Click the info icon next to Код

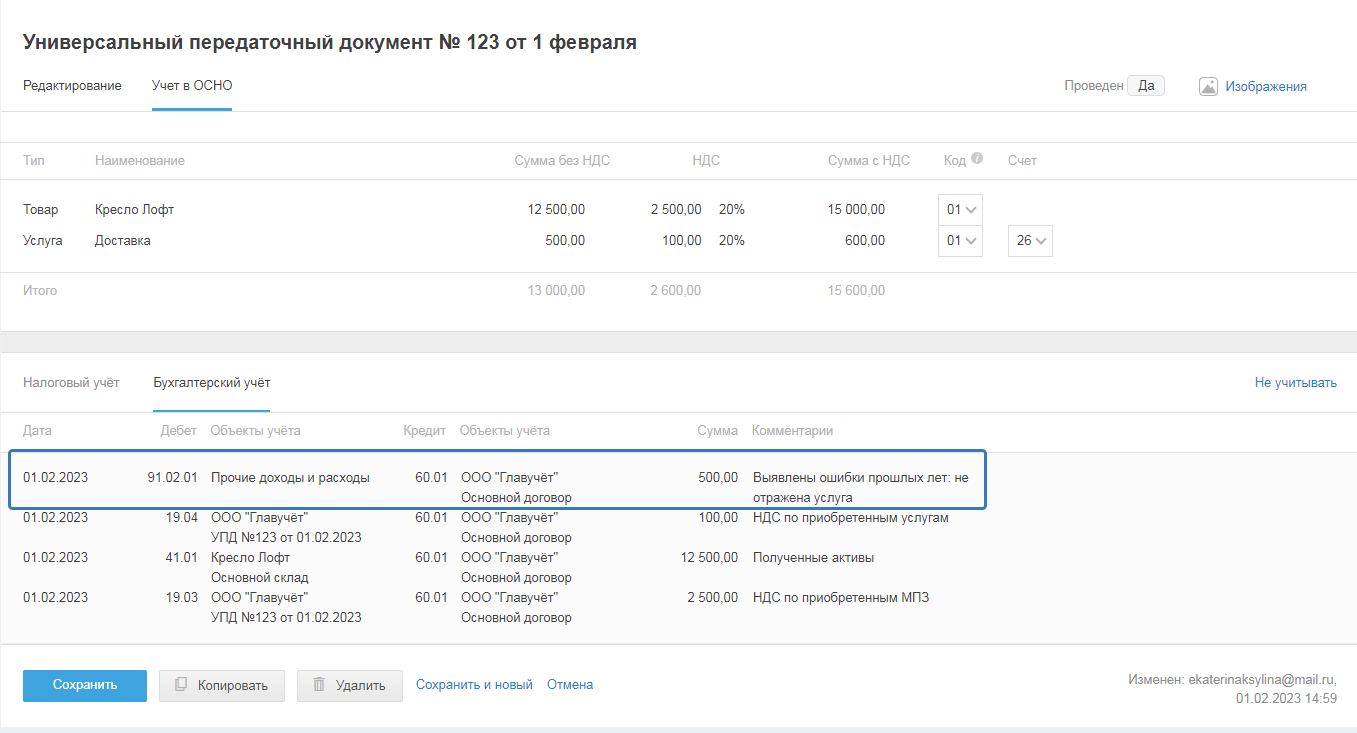pyautogui.click(x=977, y=158)
